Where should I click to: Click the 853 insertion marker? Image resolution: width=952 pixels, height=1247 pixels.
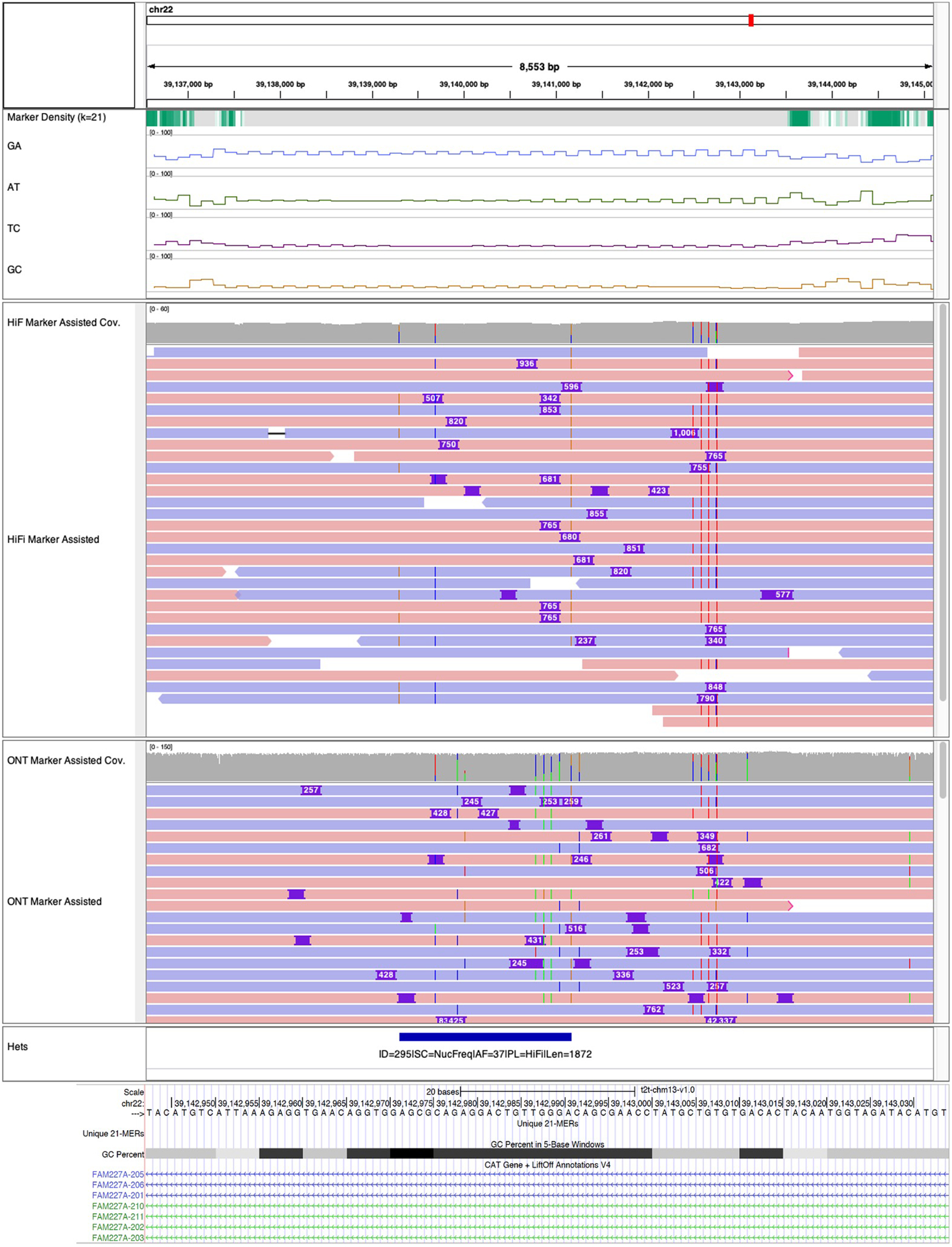549,410
